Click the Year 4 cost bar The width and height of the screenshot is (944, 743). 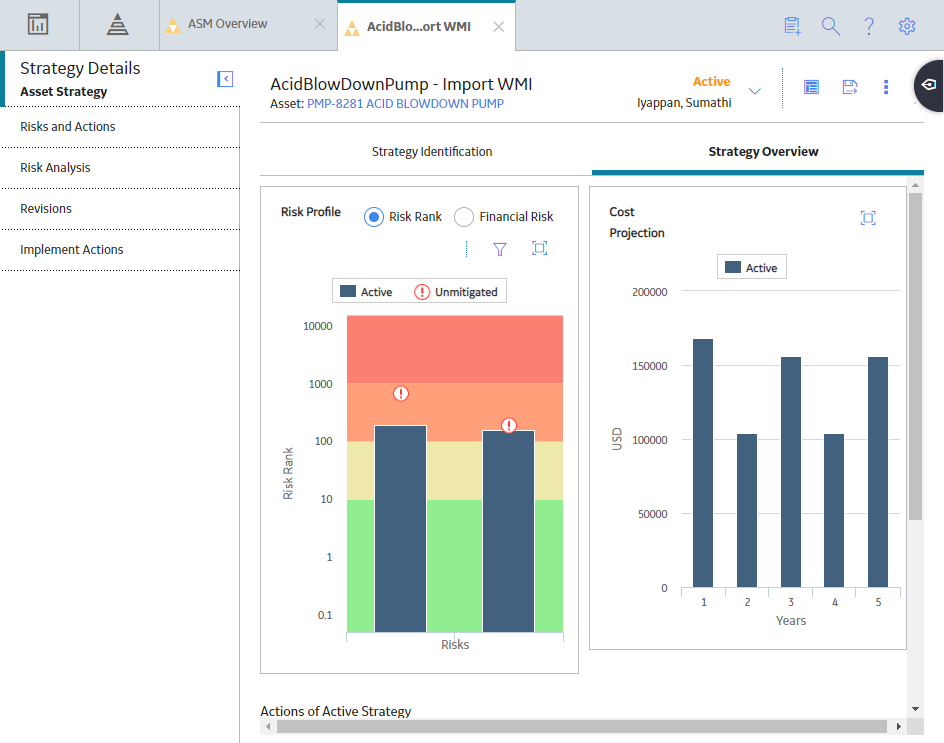(834, 511)
